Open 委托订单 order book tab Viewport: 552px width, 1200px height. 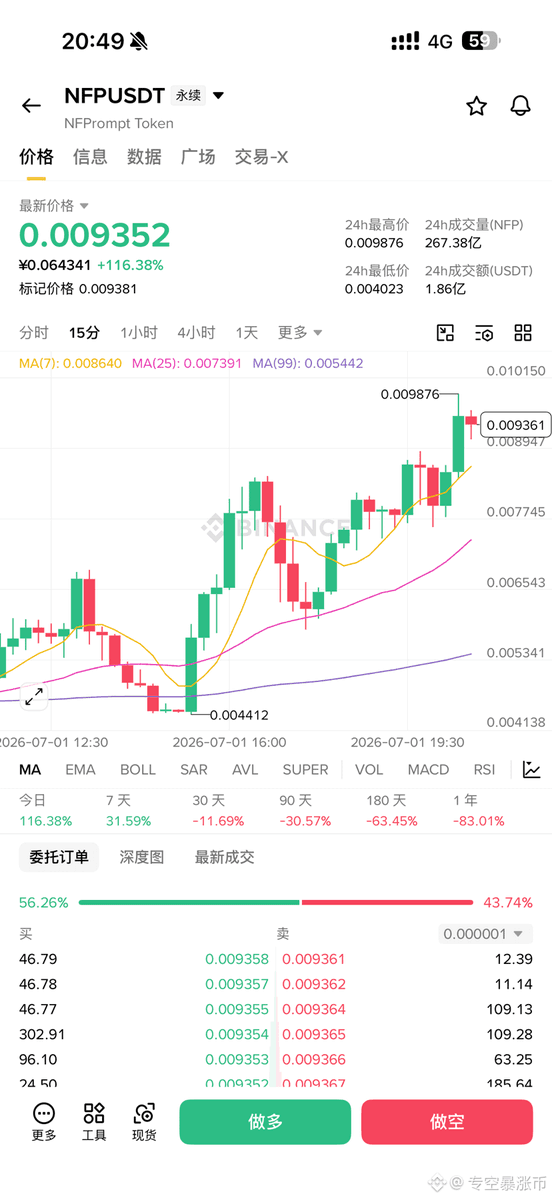(59, 857)
